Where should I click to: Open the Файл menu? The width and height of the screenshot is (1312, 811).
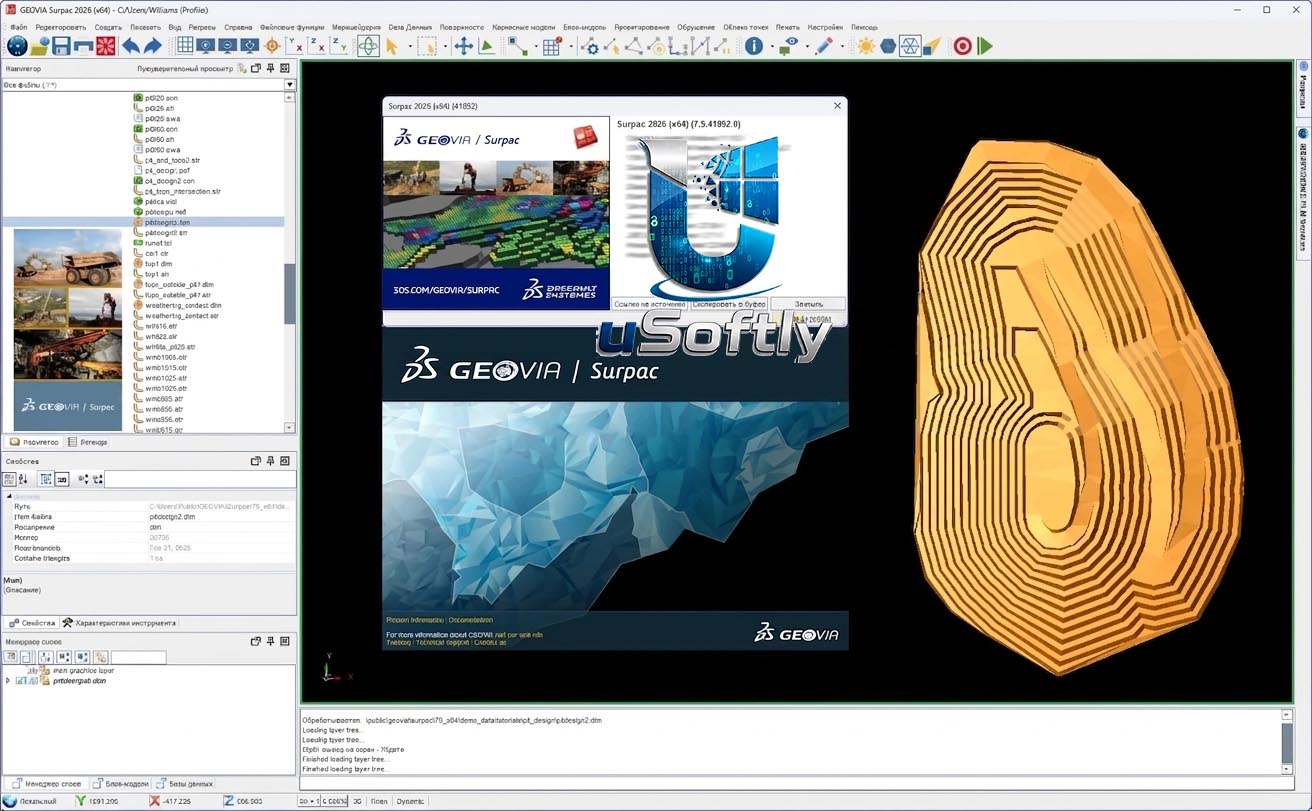click(18, 27)
